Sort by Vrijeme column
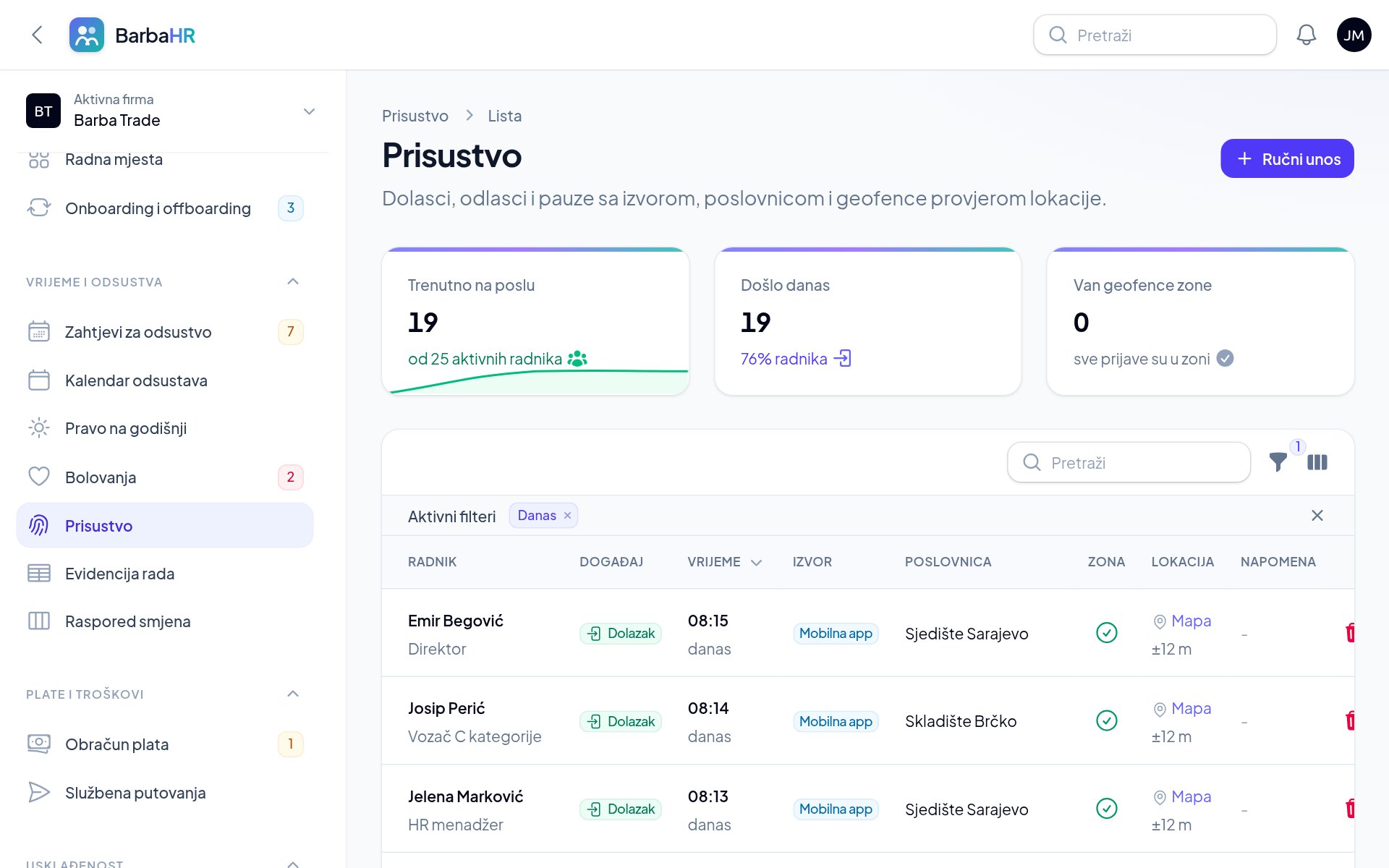1389x868 pixels. 725,562
